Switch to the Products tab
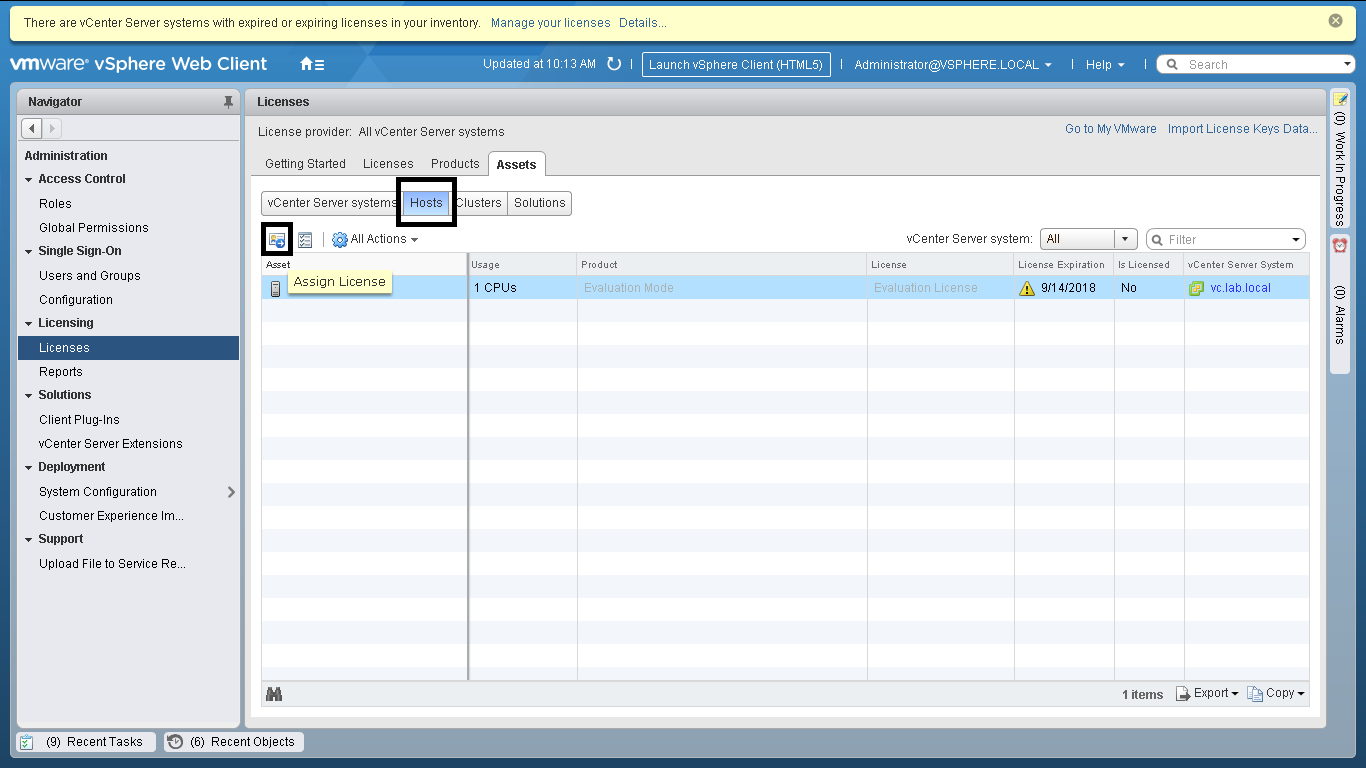 [455, 164]
